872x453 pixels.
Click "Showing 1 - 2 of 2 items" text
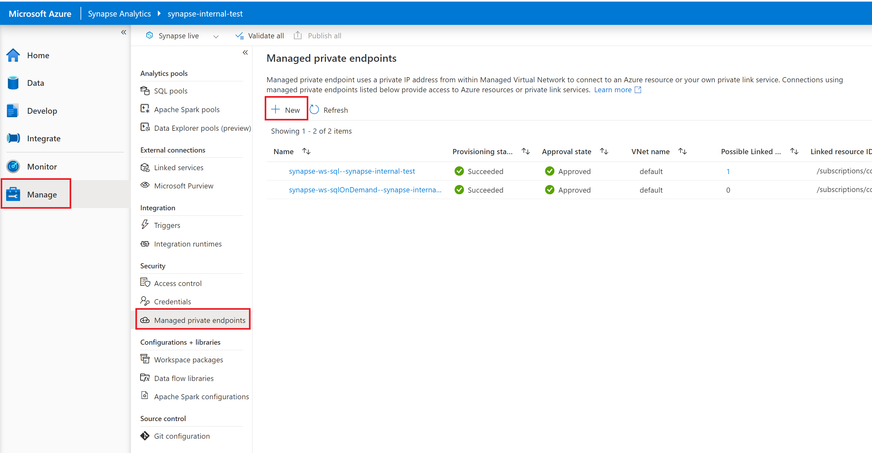311,131
